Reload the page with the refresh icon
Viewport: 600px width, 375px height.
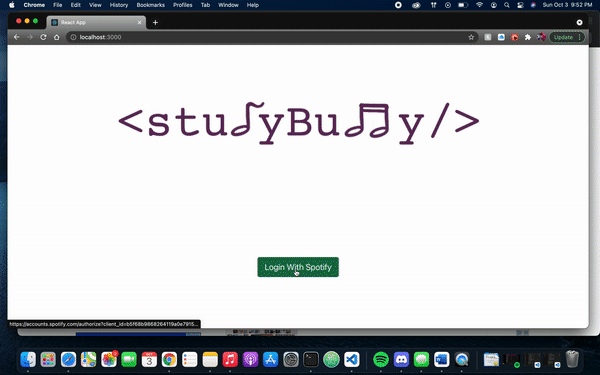[x=43, y=37]
